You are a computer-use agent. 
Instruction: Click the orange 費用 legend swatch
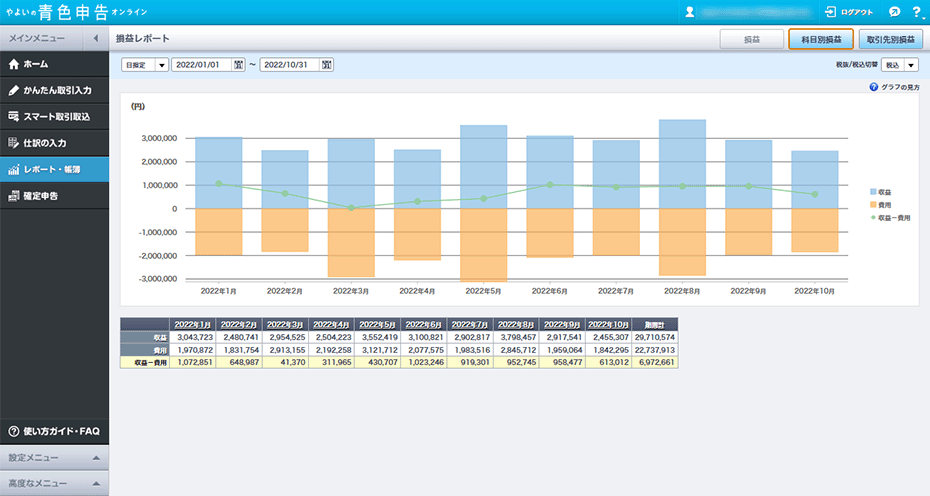(x=873, y=205)
